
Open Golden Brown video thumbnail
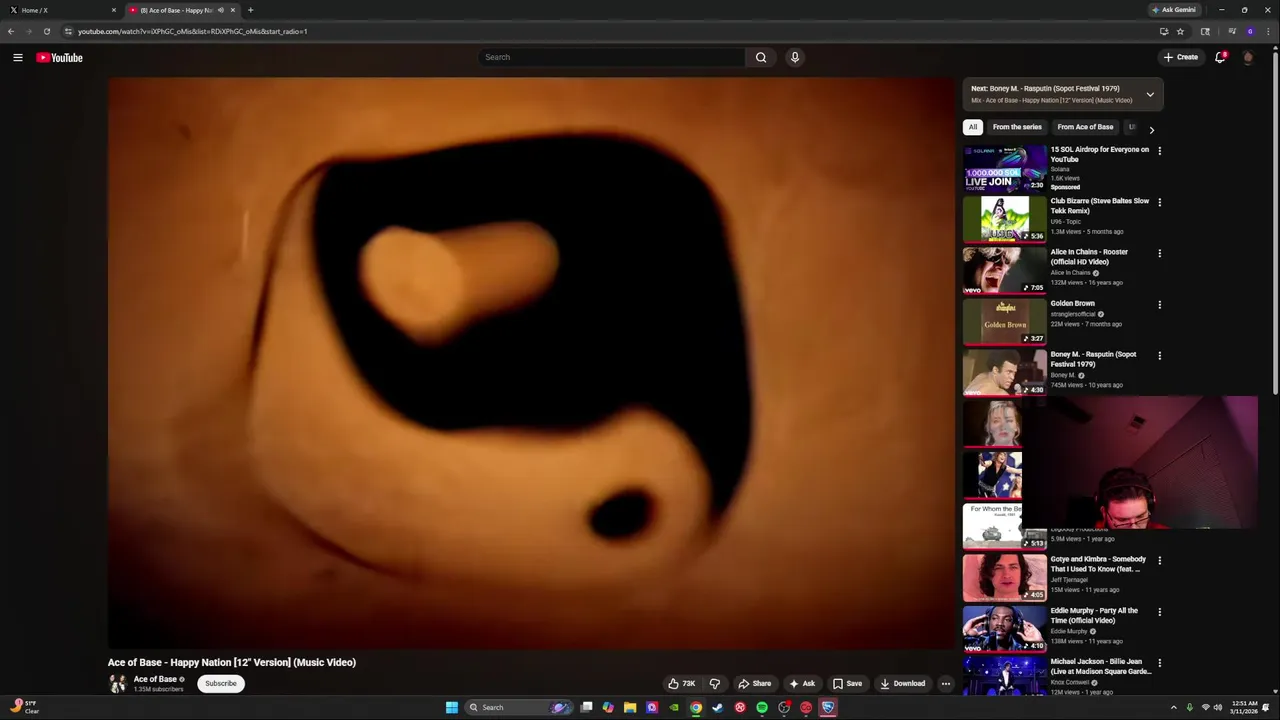click(1004, 321)
